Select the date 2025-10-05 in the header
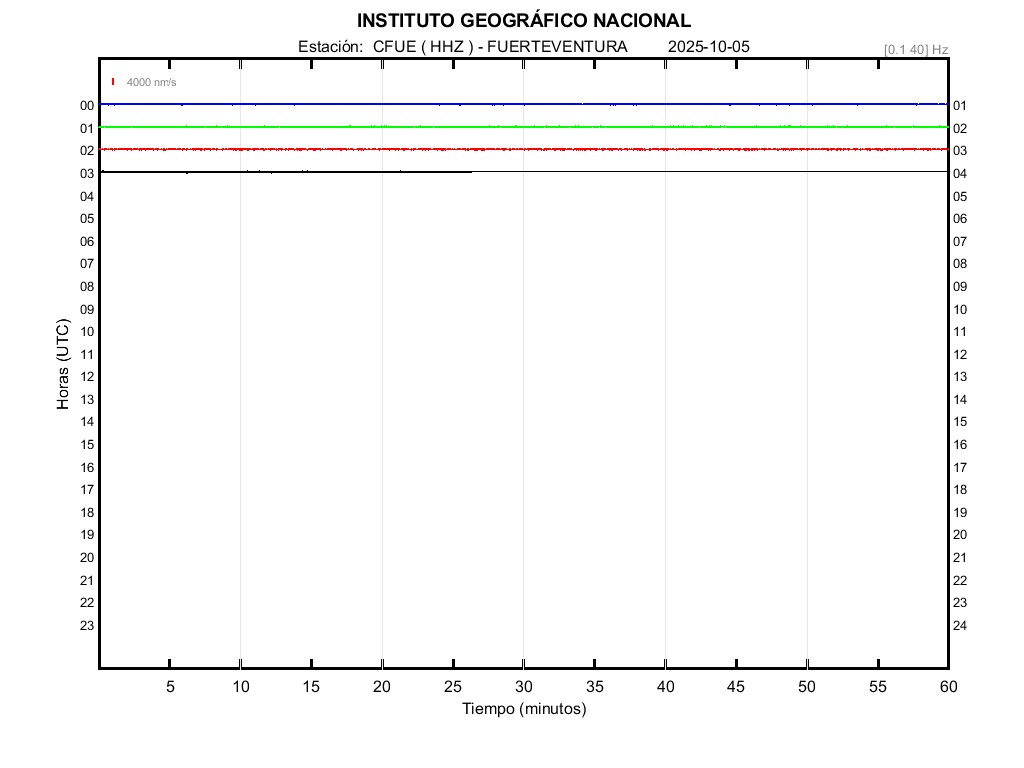The height and width of the screenshot is (768, 1024). (708, 47)
